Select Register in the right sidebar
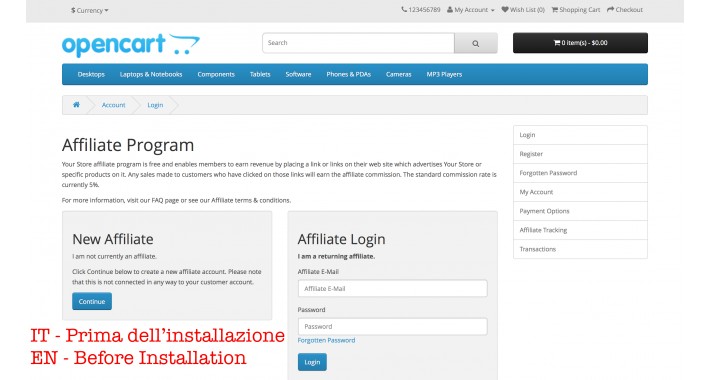This screenshot has height=380, width=710. click(580, 154)
